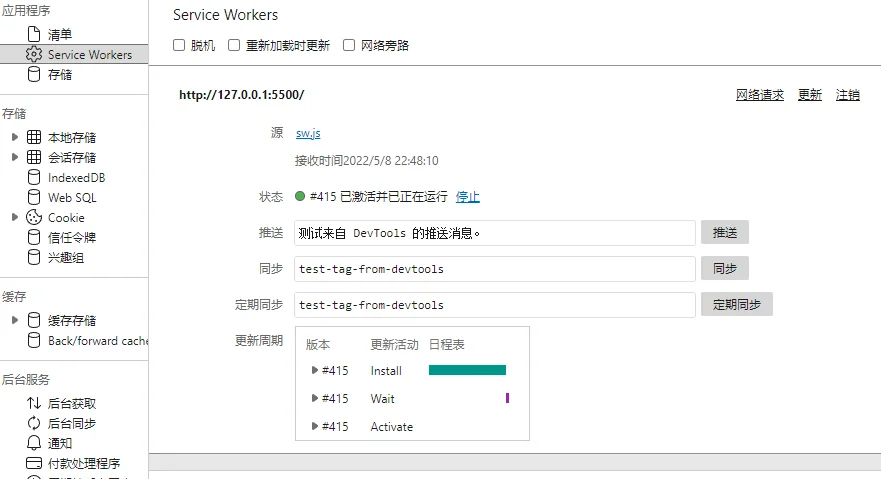Click the 缓存存储 database icon
The image size is (881, 479).
34,320
